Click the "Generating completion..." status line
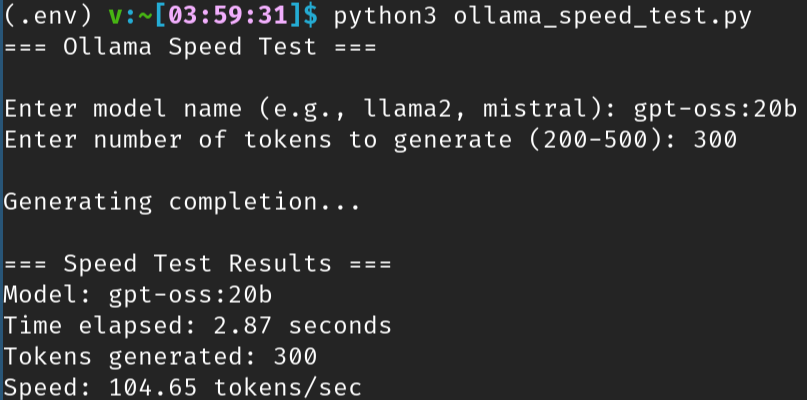Screen dimensions: 807x400 tap(183, 202)
